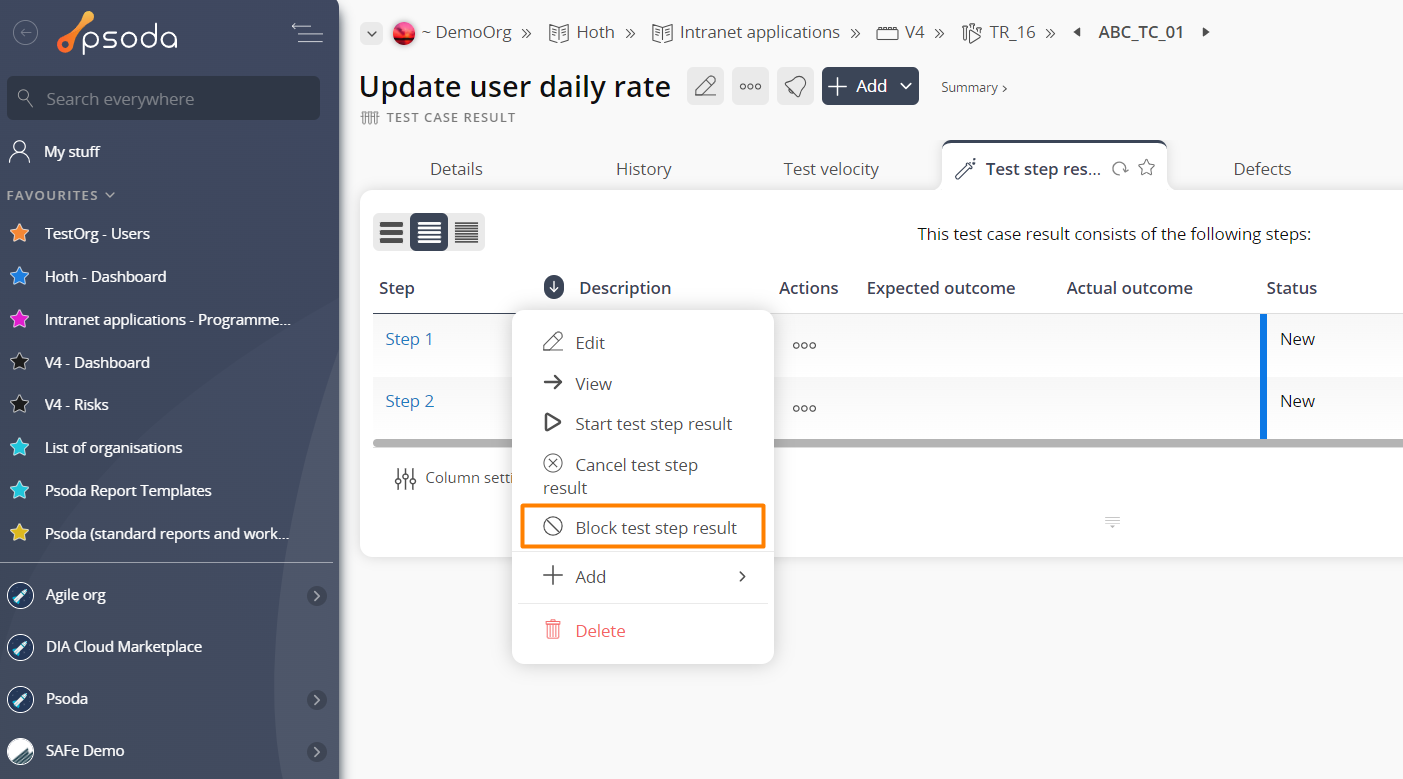1403x779 pixels.
Task: Refresh the Test step results tab
Action: click(x=1121, y=169)
